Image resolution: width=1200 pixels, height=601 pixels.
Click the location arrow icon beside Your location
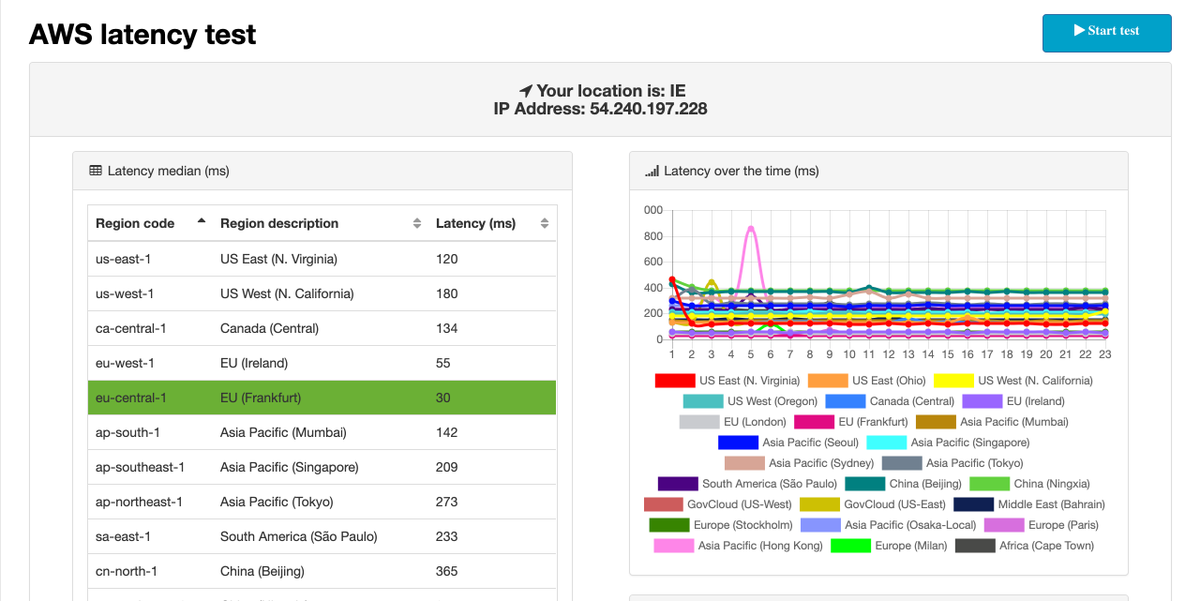point(526,91)
